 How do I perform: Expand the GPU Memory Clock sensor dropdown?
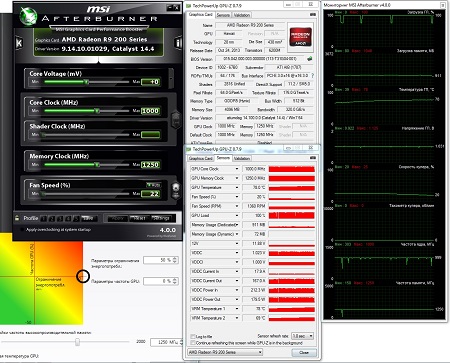pos(237,178)
